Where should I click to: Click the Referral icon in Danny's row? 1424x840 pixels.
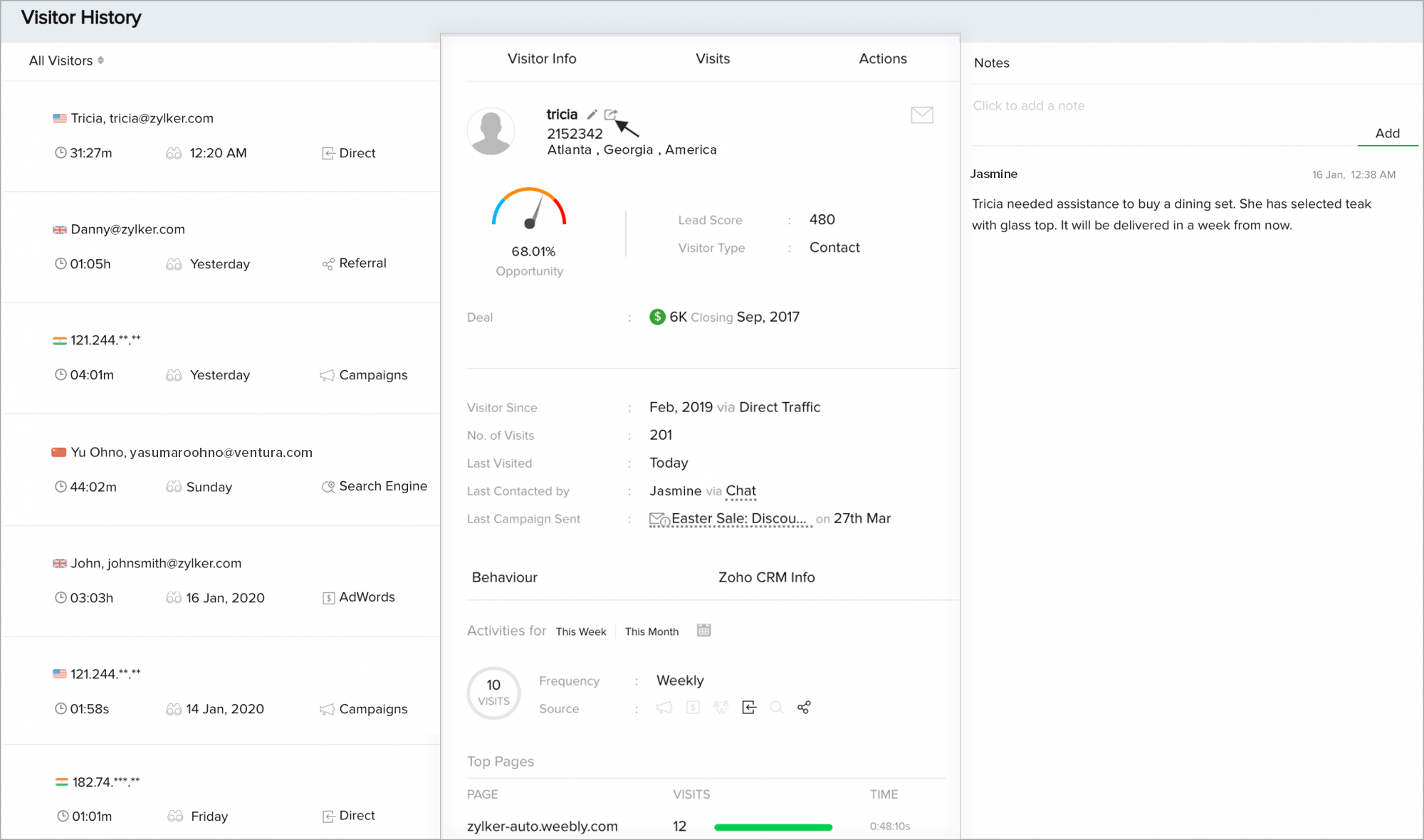328,264
